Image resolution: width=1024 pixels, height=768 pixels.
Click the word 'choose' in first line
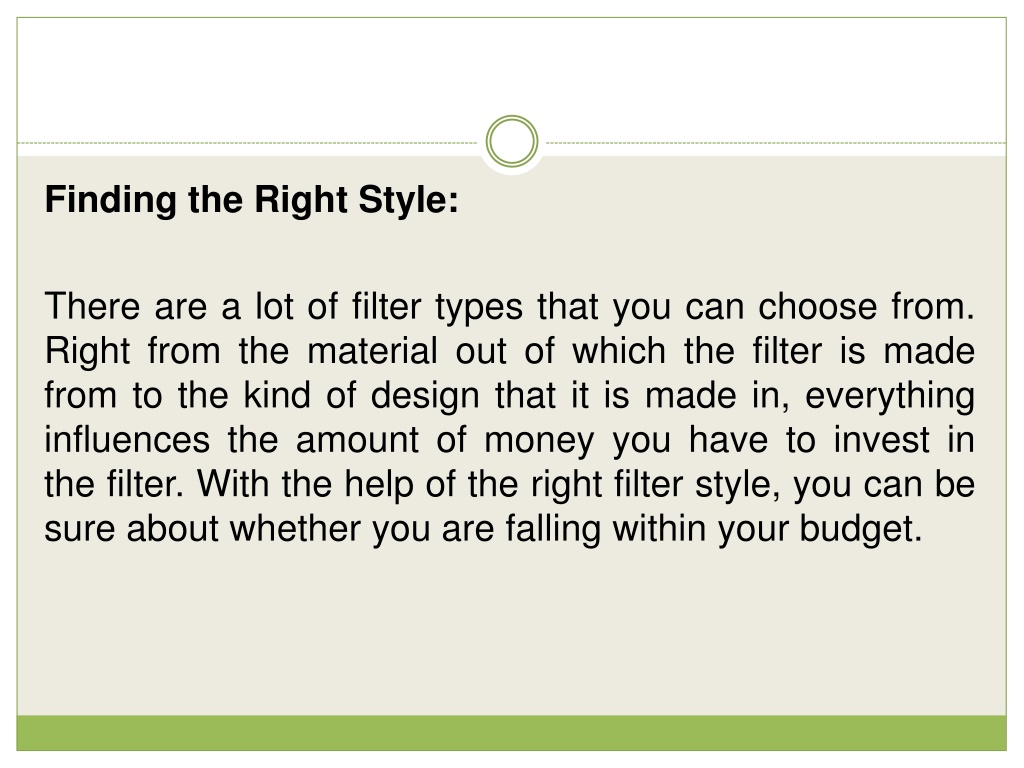coord(817,306)
